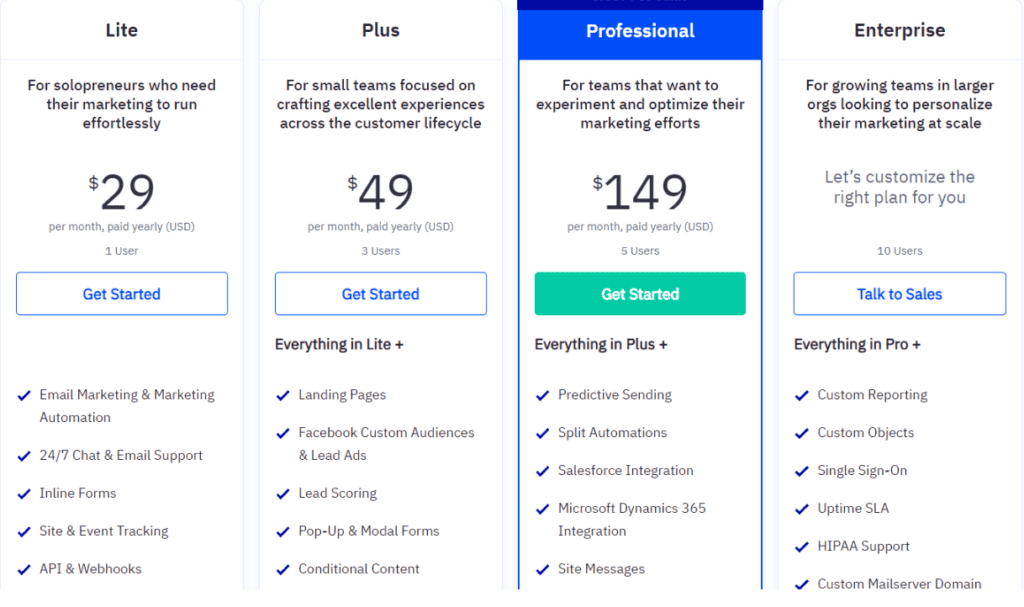This screenshot has width=1024, height=607.
Task: Click the checkmark beside Email Marketing & Marketing Automation
Action: 23,395
